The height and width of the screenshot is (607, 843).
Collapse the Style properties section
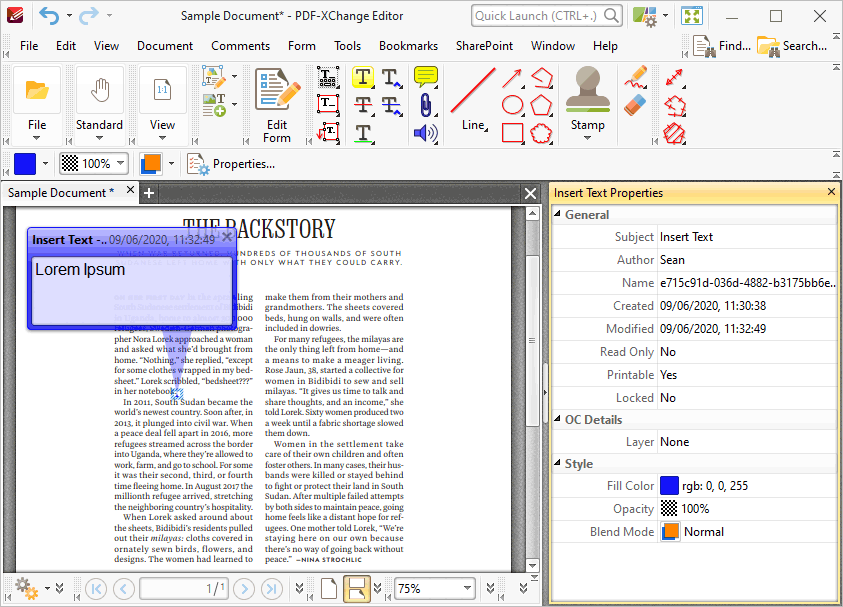pos(558,463)
